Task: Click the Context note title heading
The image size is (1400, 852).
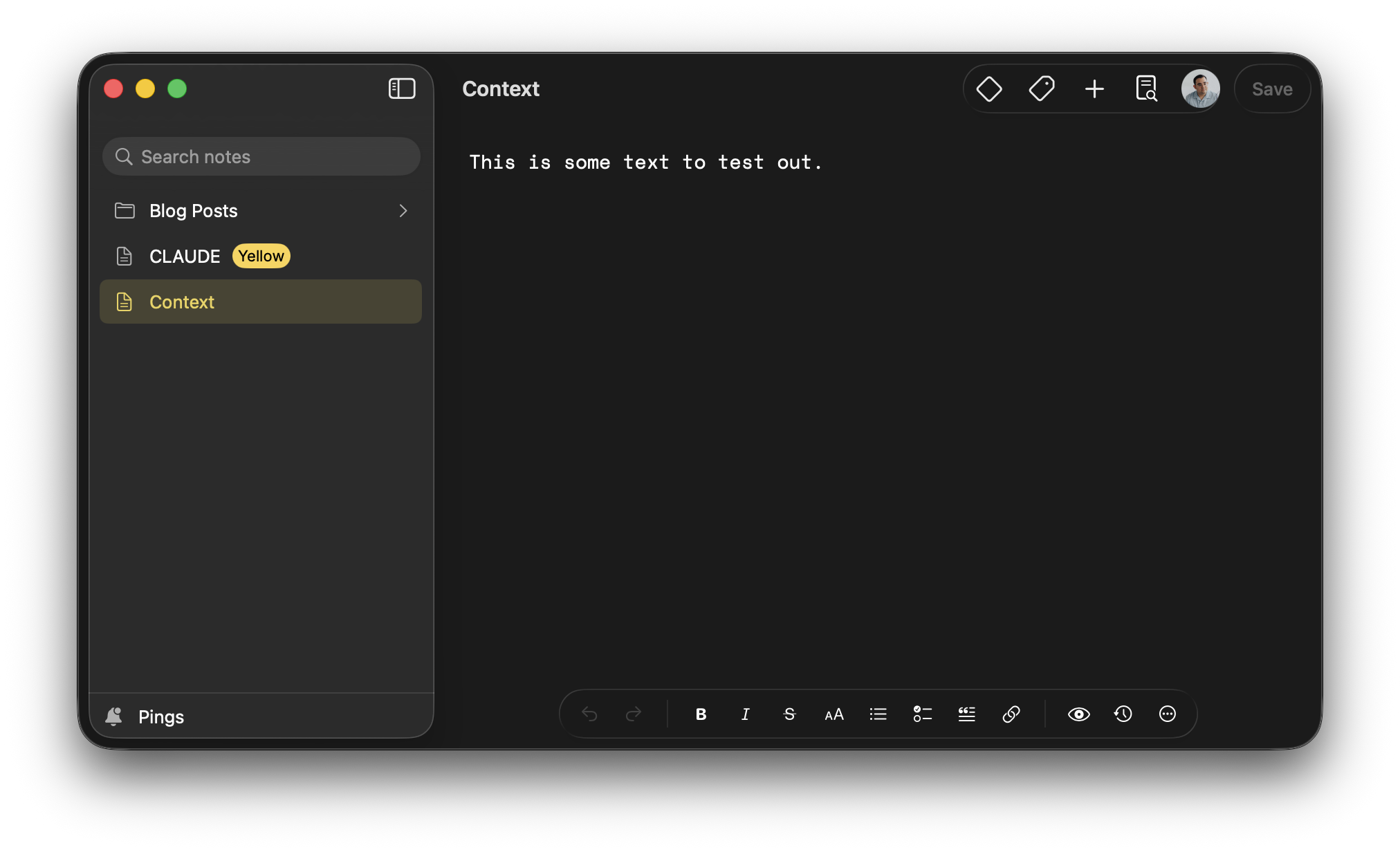Action: coord(501,89)
